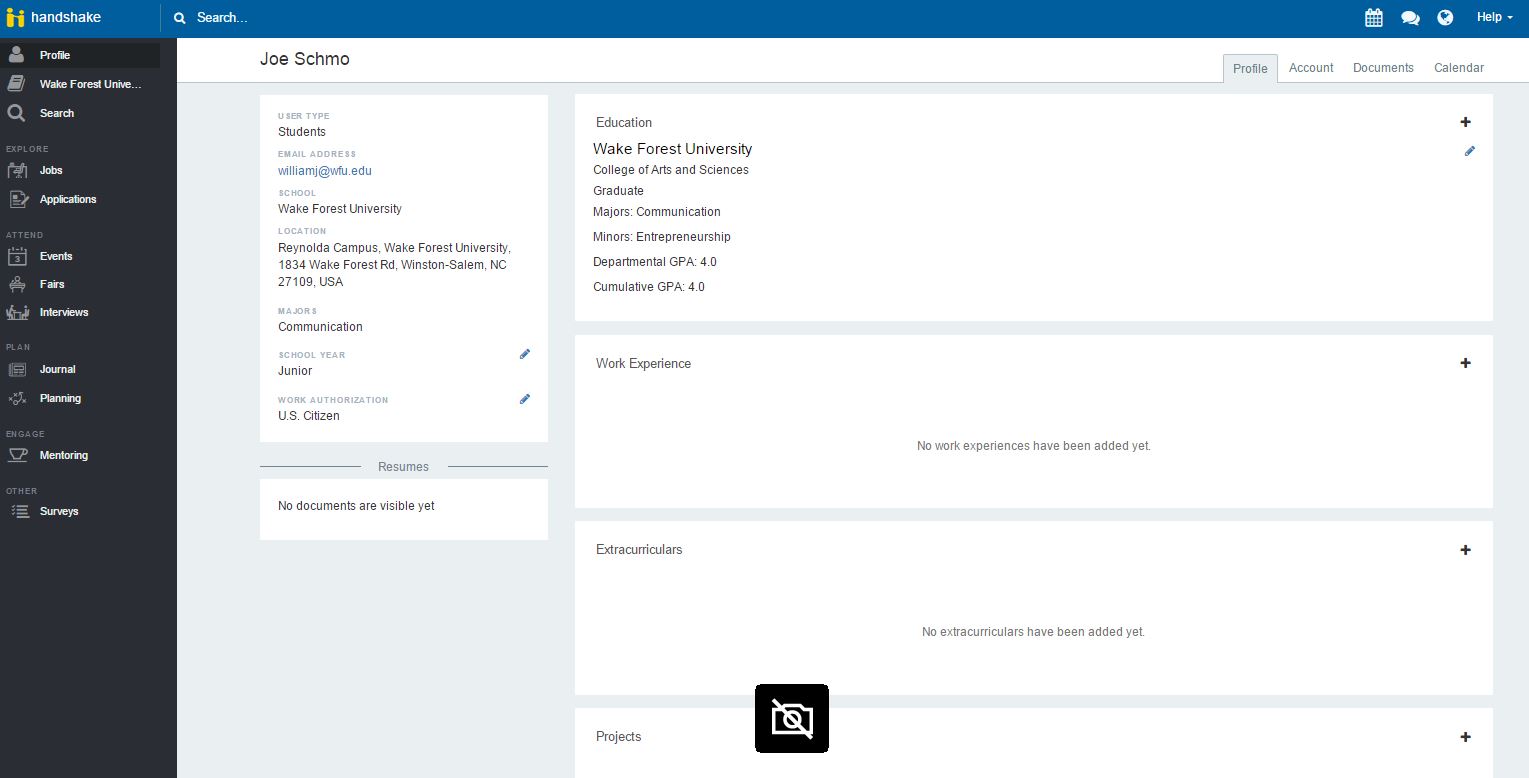Click the williamj@wfu.edu email link
Viewport: 1529px width, 778px height.
tap(325, 171)
